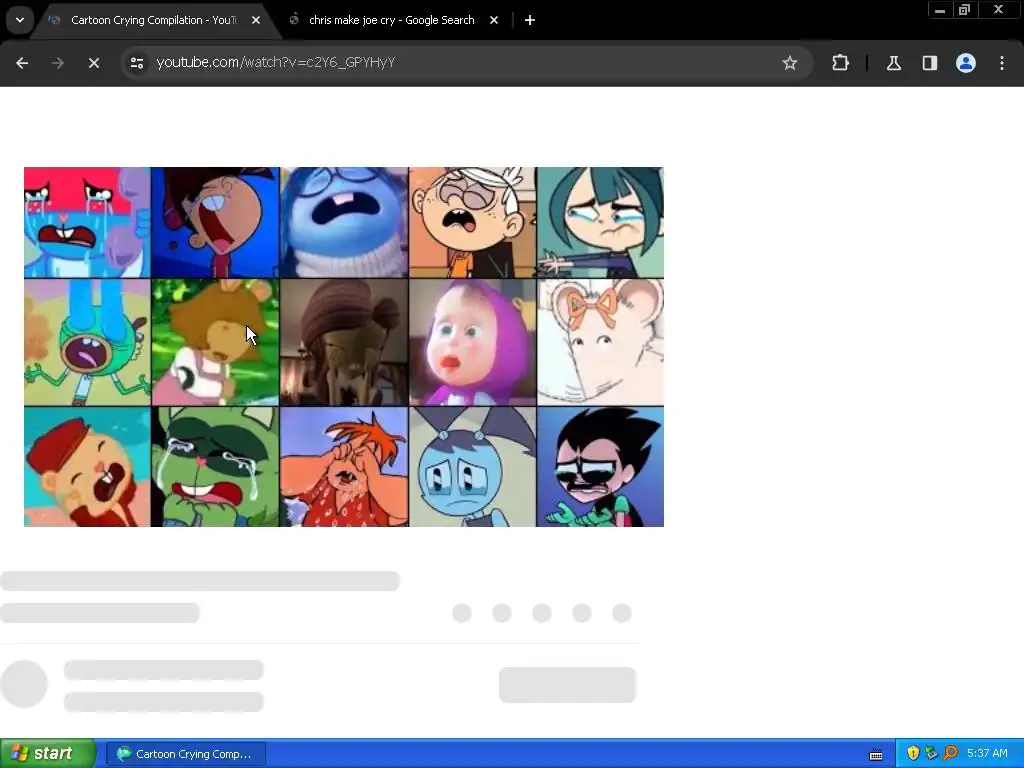View site information icon in address bar
The width and height of the screenshot is (1024, 768).
point(137,63)
